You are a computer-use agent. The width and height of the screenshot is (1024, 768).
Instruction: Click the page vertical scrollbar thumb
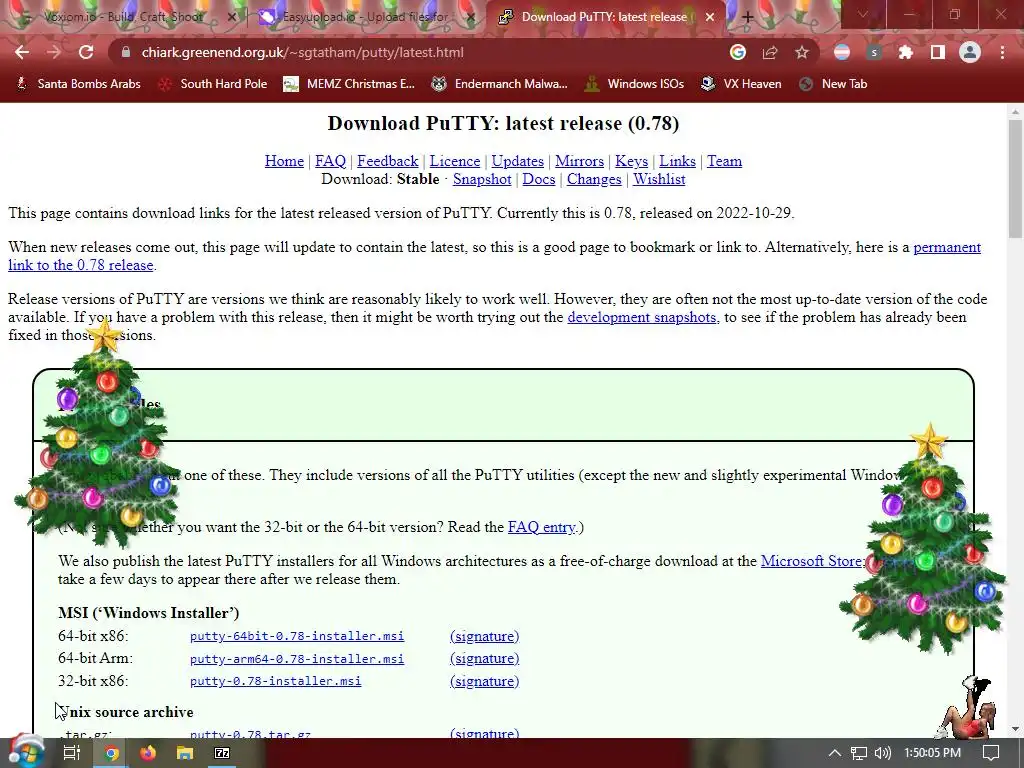click(x=1015, y=178)
